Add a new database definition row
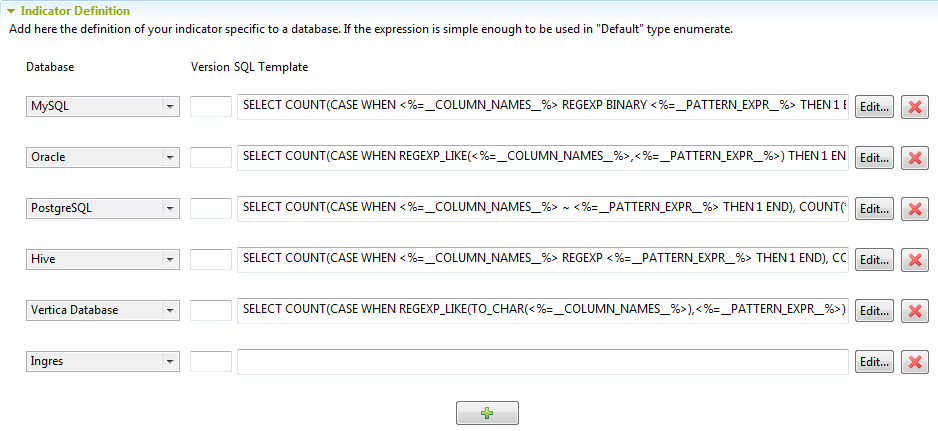Viewport: 938px width, 431px height. [487, 413]
